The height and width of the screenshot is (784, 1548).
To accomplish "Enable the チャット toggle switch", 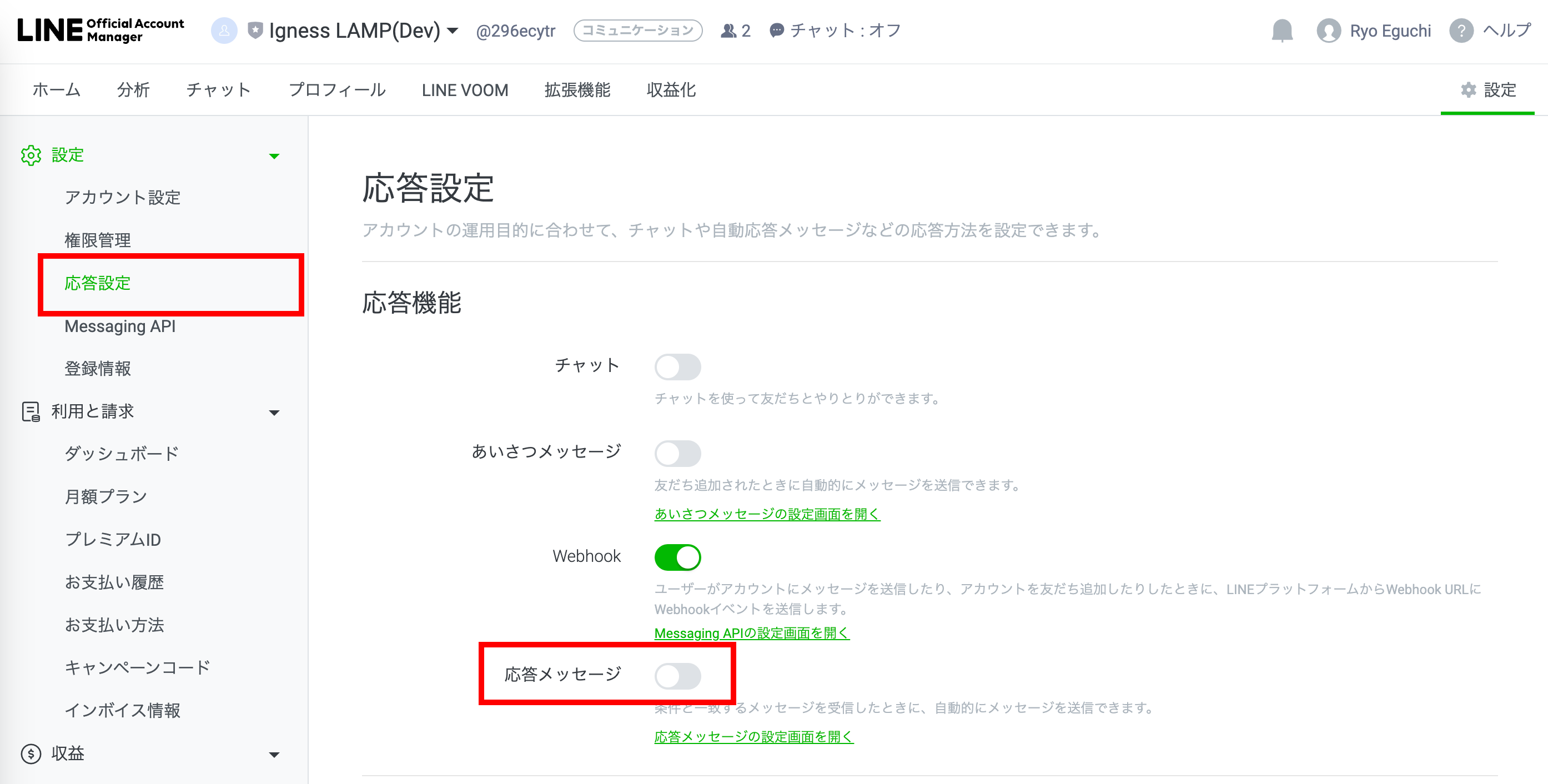I will [677, 366].
